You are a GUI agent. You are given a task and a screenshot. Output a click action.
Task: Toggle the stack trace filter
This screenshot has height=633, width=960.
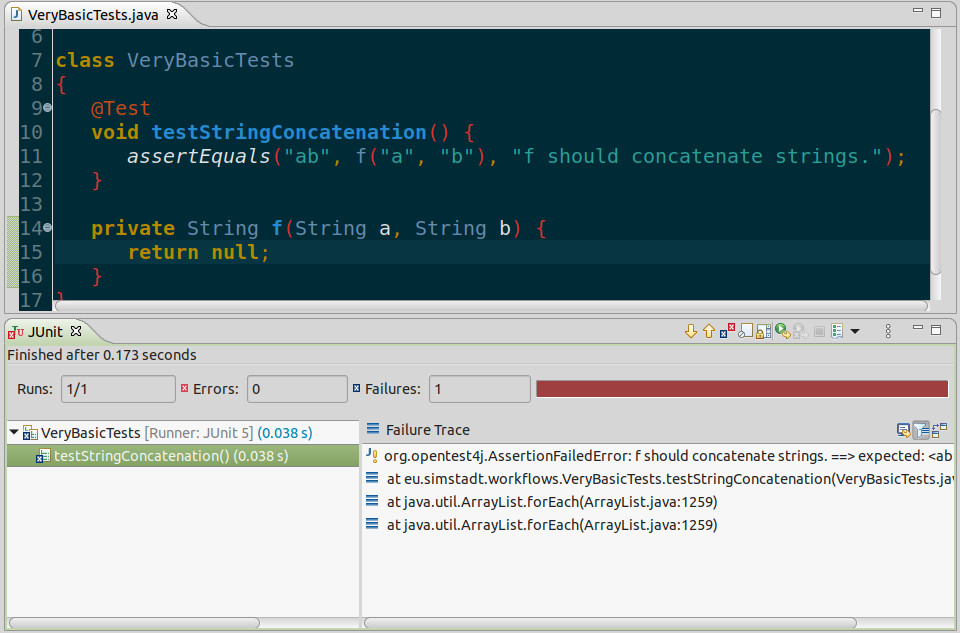[921, 430]
